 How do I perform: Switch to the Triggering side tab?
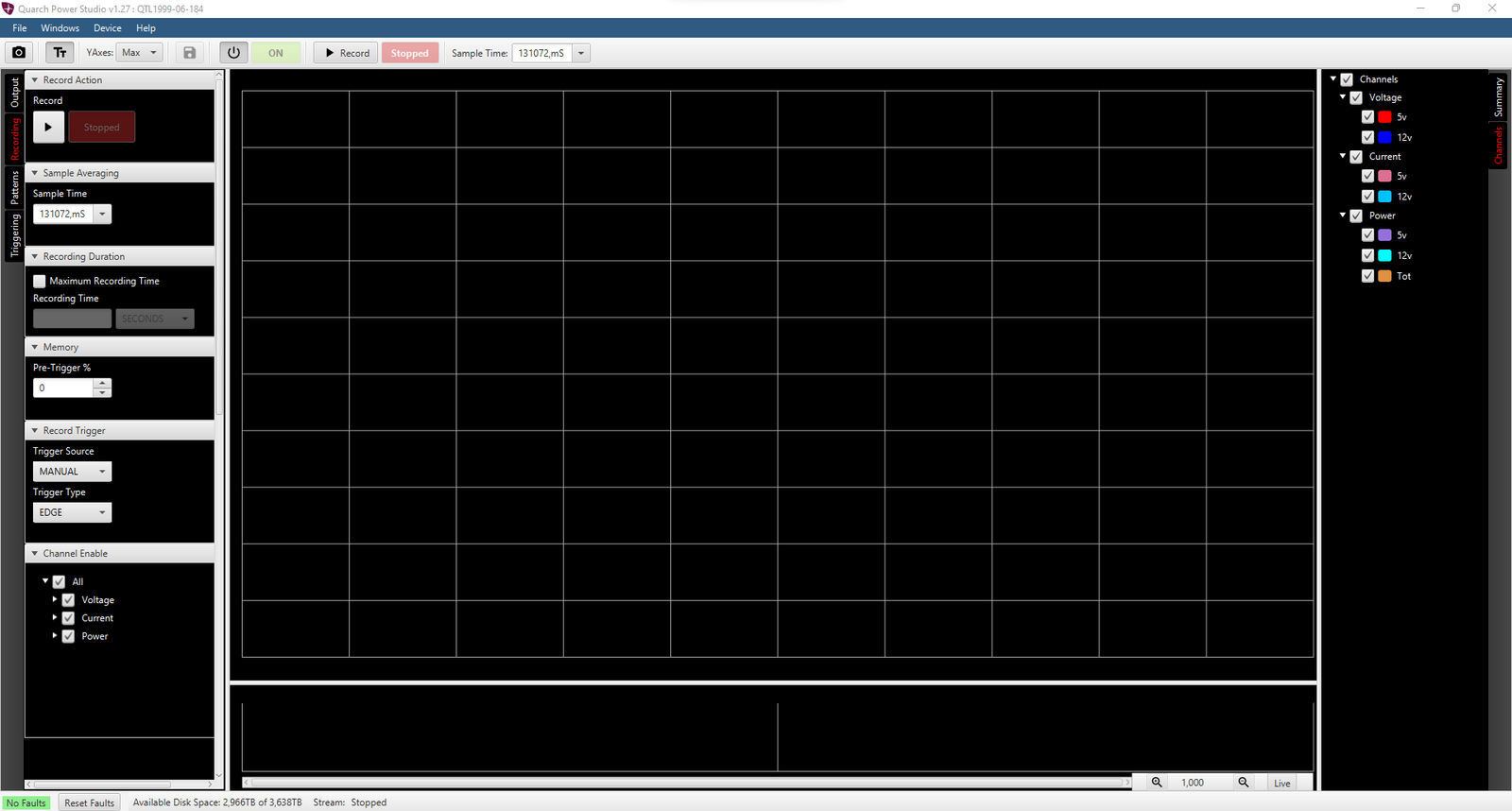(14, 235)
